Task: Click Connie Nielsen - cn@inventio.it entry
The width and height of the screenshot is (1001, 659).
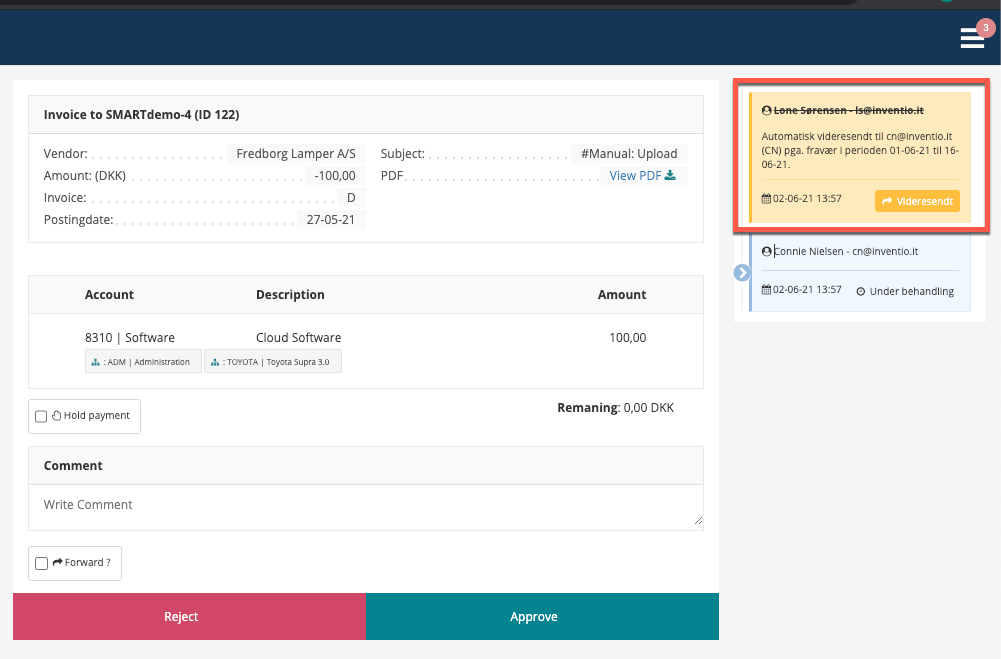Action: pyautogui.click(x=846, y=252)
